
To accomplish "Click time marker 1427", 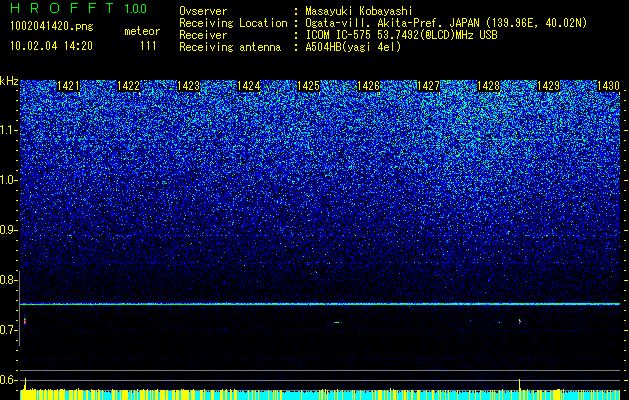I will pos(428,86).
